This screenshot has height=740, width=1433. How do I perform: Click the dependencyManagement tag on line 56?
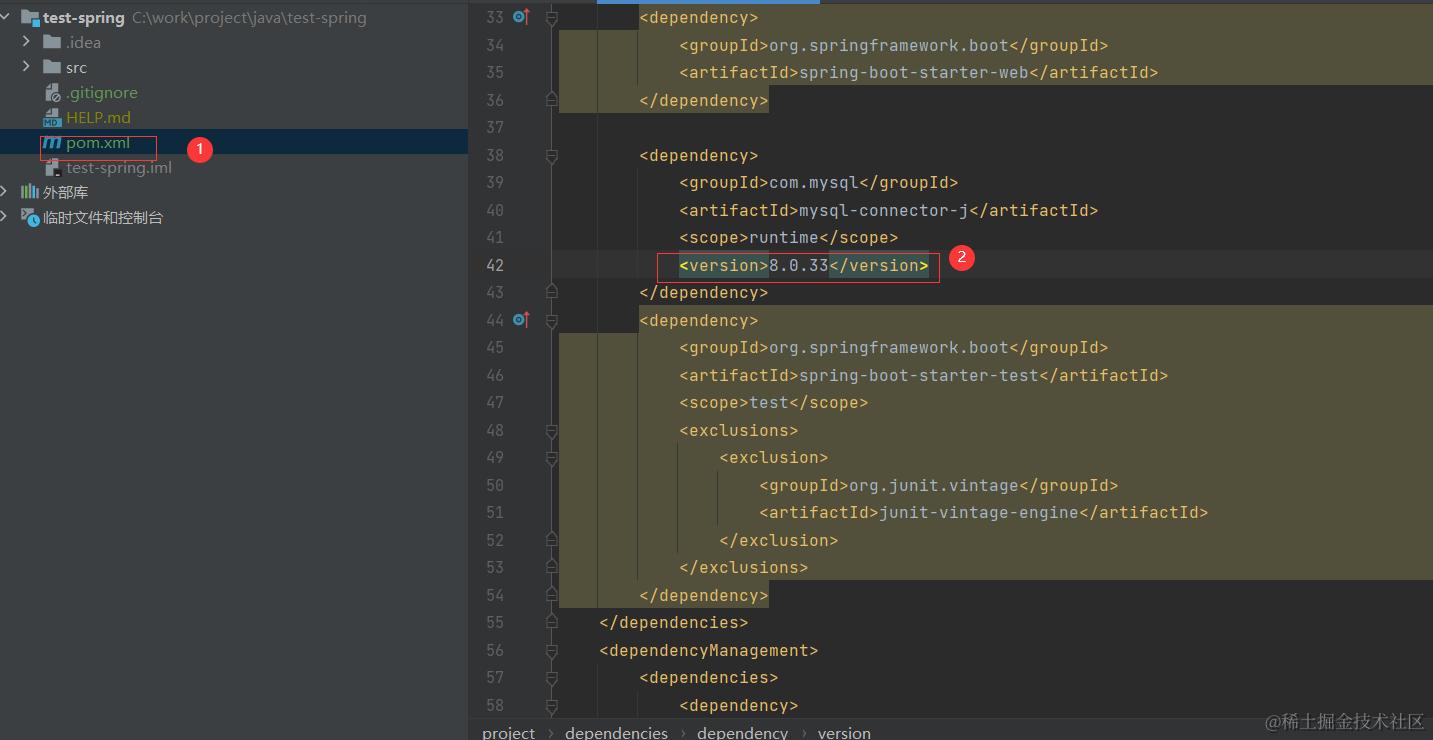tap(709, 650)
